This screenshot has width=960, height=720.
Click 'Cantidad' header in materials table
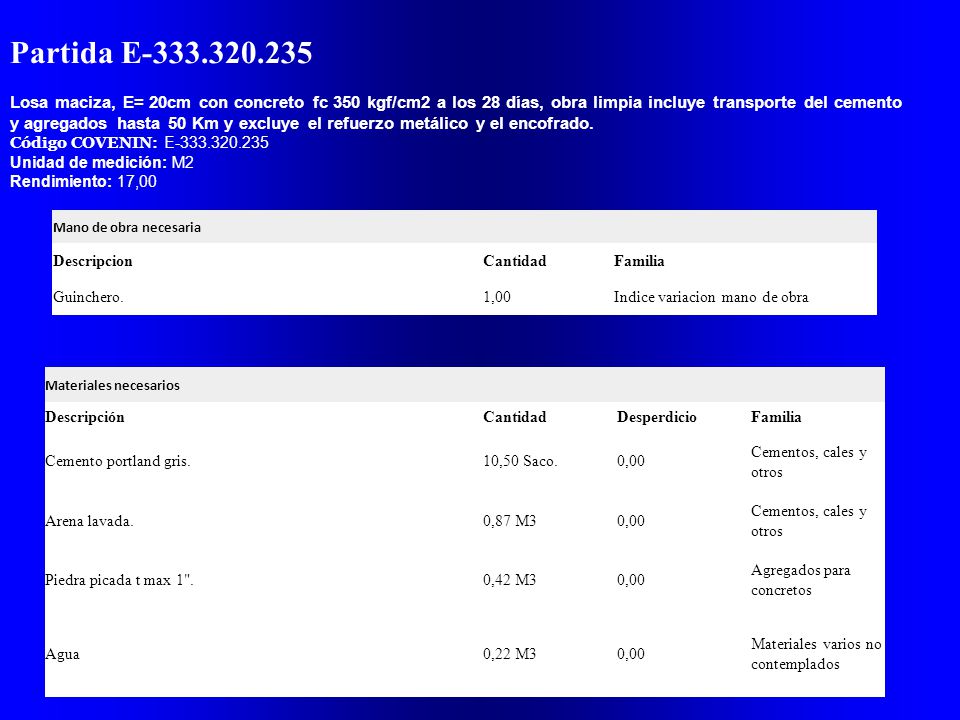[x=514, y=417]
